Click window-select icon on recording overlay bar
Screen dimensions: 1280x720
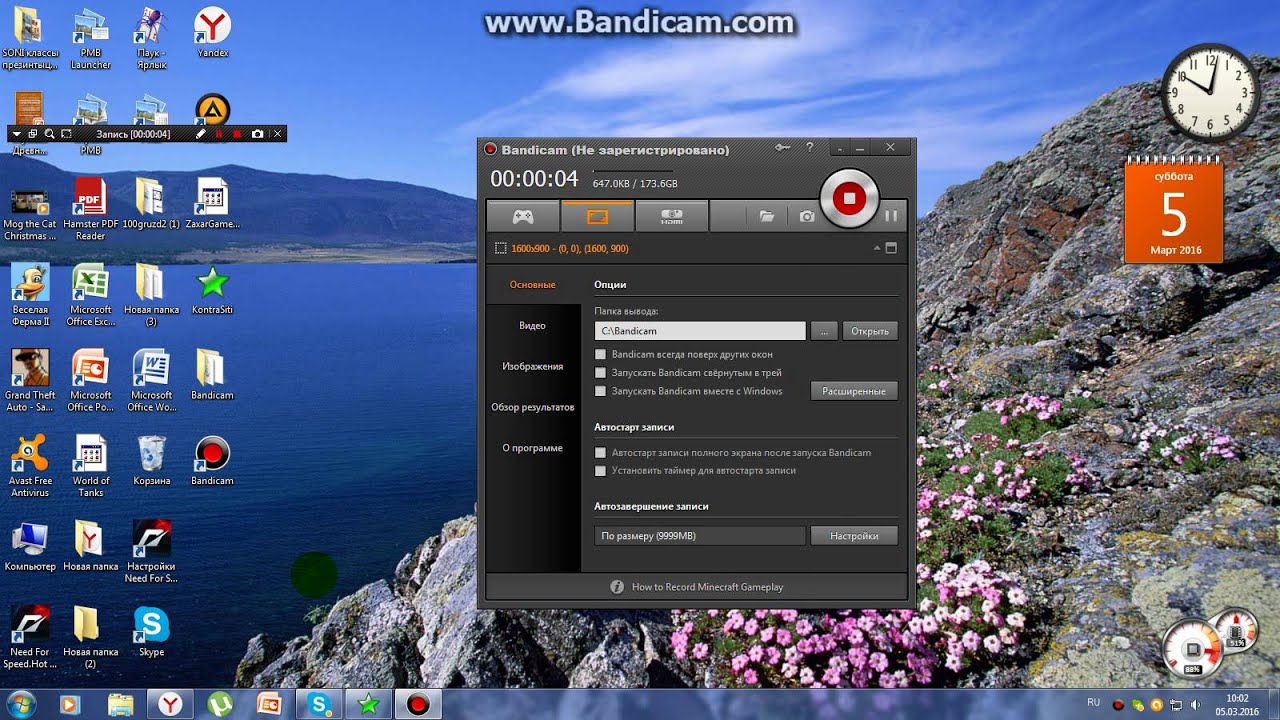click(33, 134)
